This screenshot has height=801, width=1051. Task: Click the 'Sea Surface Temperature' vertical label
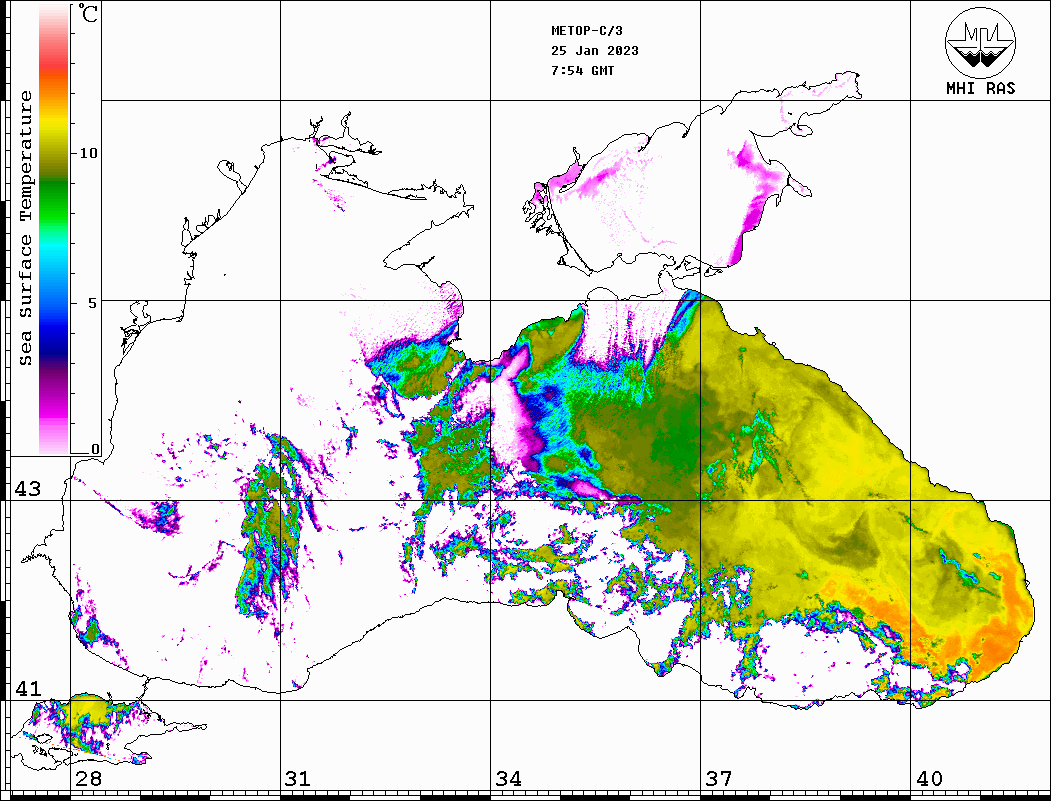point(25,229)
